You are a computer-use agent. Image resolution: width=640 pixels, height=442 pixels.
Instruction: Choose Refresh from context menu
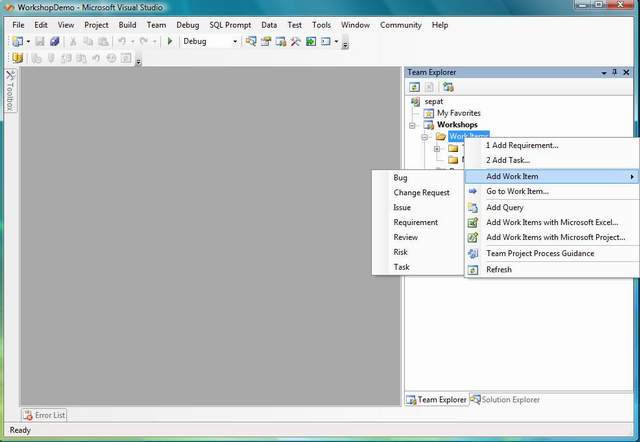pyautogui.click(x=552, y=269)
